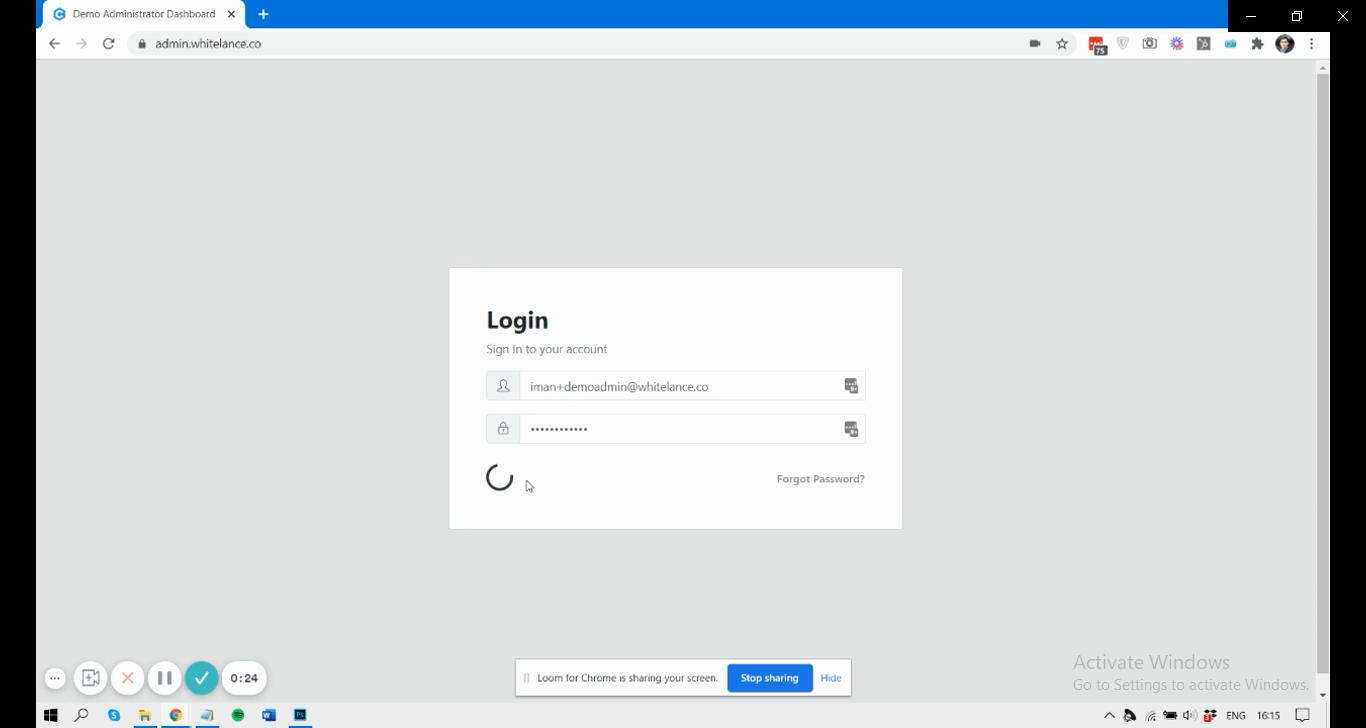The image size is (1366, 728).
Task: Open the grey shield extension
Action: coord(1123,44)
